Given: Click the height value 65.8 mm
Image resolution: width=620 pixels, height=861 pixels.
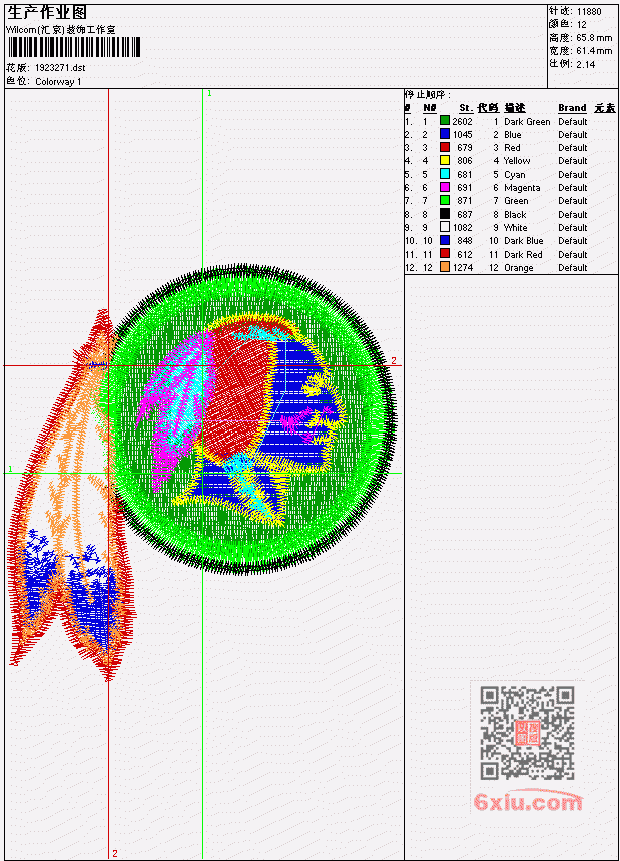Looking at the screenshot, I should [x=594, y=38].
